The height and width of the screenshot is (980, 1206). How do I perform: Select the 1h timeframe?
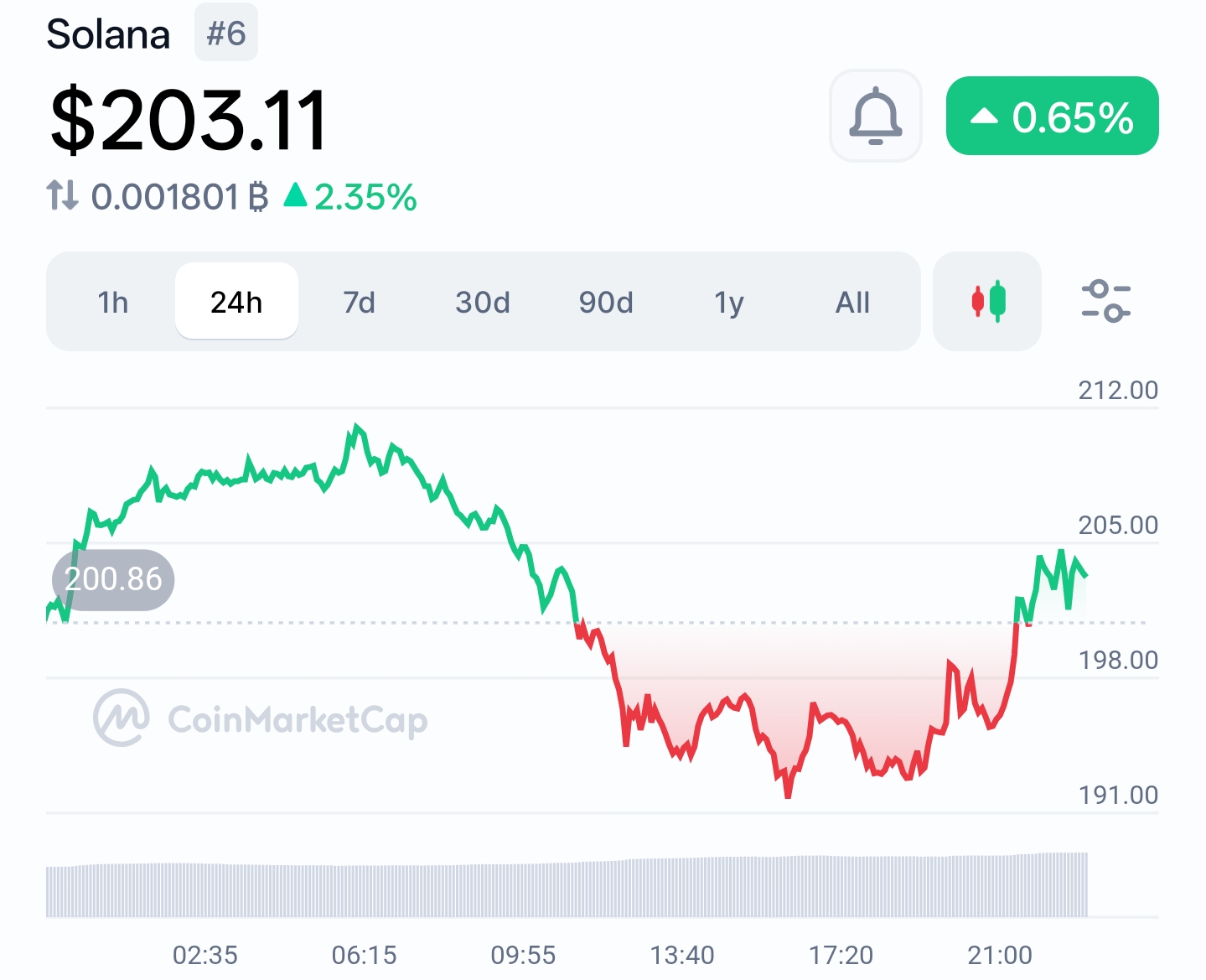point(113,301)
